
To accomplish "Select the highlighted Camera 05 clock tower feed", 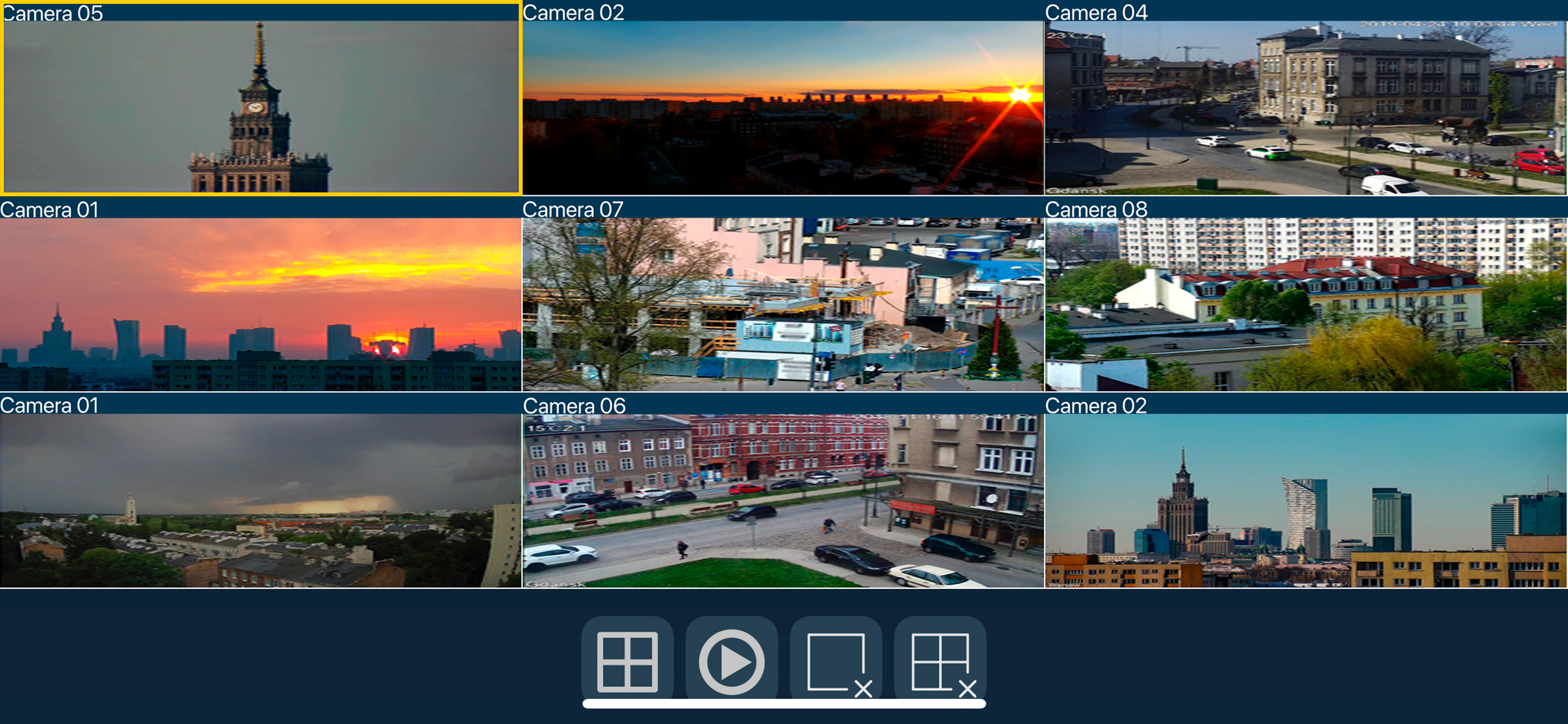I will point(261,107).
